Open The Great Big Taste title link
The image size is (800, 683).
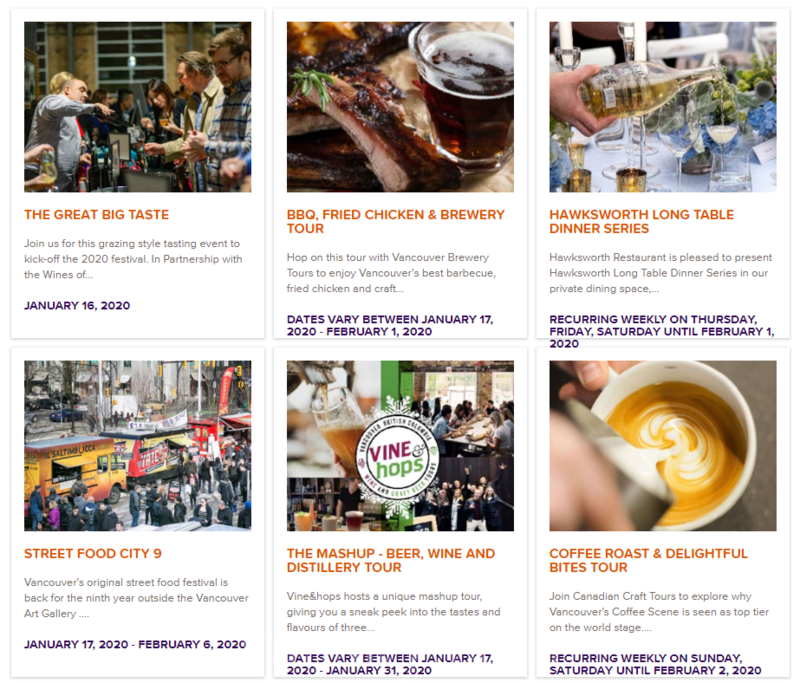click(96, 215)
